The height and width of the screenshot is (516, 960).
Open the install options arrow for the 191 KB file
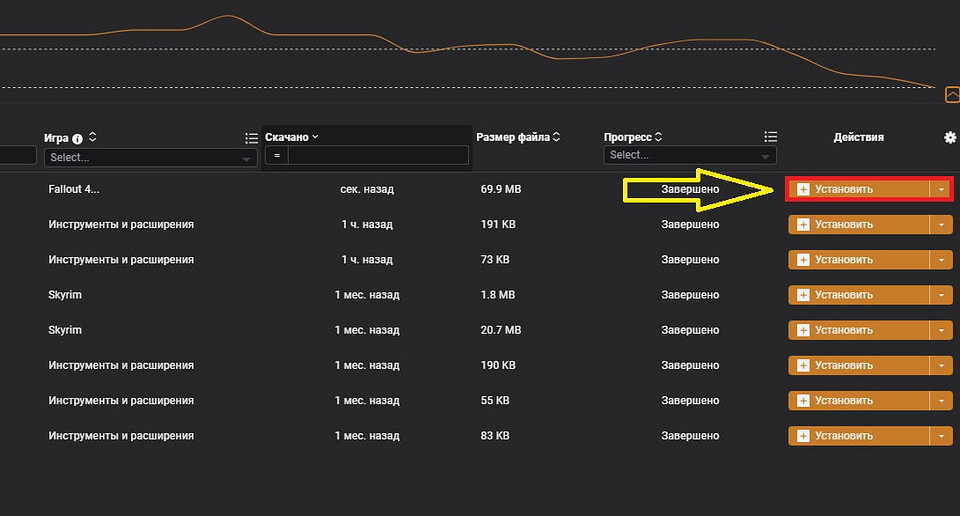tap(941, 225)
